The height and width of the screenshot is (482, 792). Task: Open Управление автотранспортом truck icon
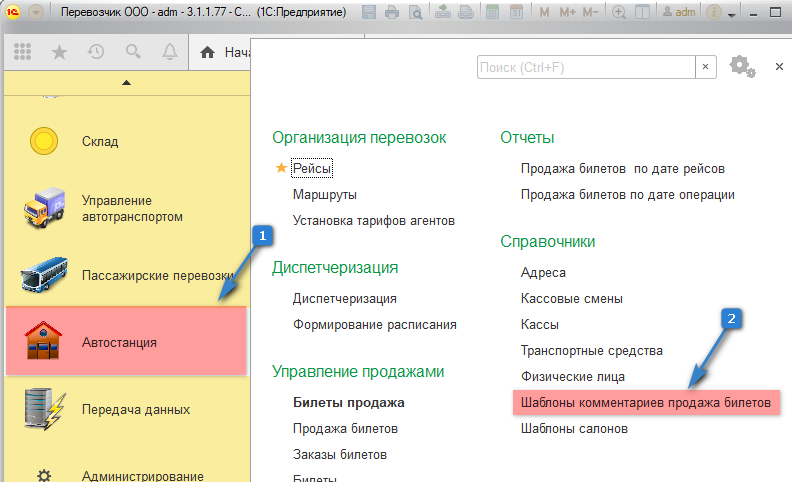click(45, 207)
